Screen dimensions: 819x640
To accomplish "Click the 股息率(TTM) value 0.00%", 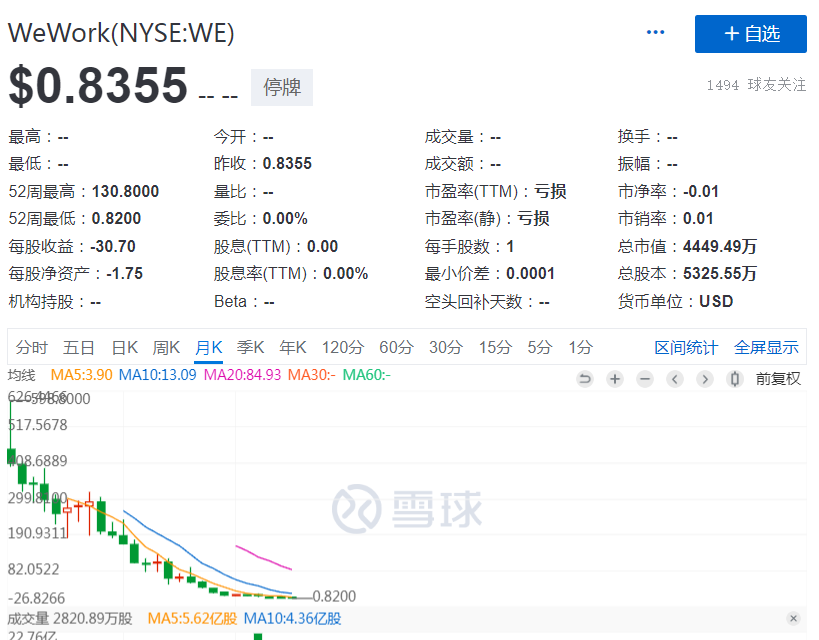I will pos(346,273).
